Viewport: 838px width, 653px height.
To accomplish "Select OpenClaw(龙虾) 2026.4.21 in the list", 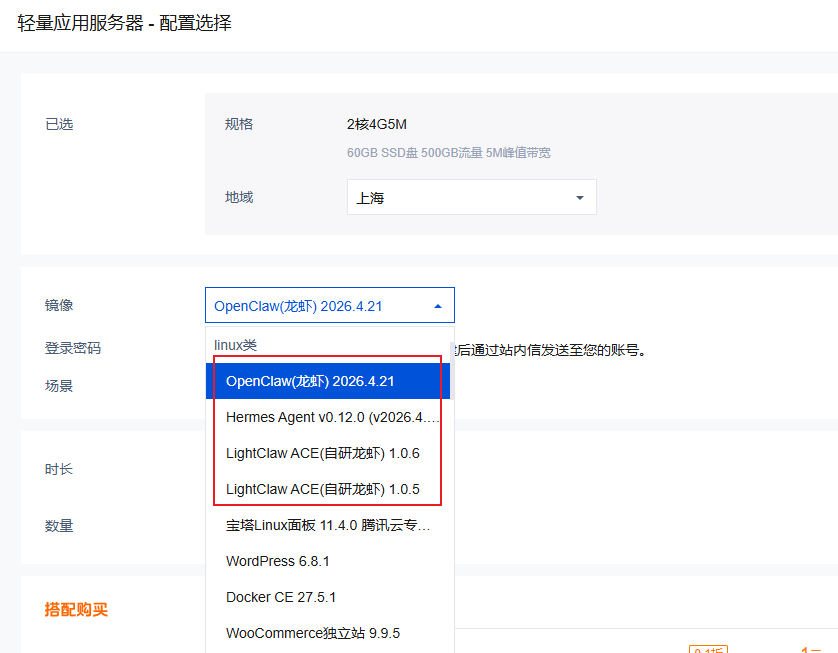I will 328,381.
